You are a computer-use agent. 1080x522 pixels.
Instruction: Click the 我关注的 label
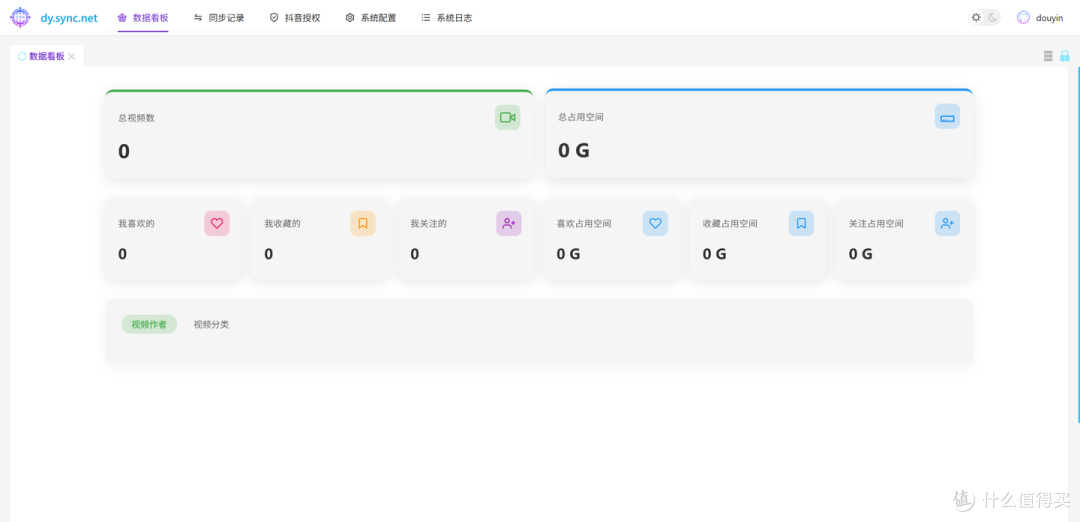click(x=428, y=224)
